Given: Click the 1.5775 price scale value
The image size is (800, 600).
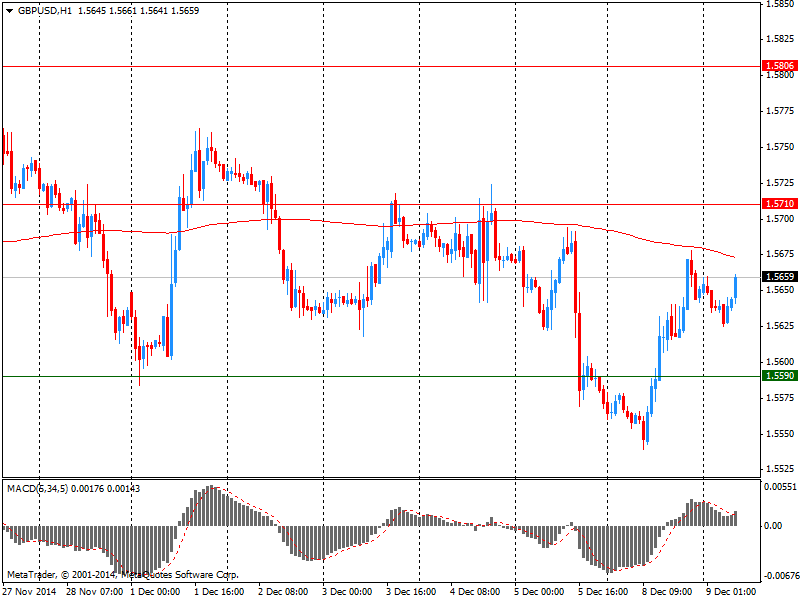Looking at the screenshot, I should click(x=781, y=111).
